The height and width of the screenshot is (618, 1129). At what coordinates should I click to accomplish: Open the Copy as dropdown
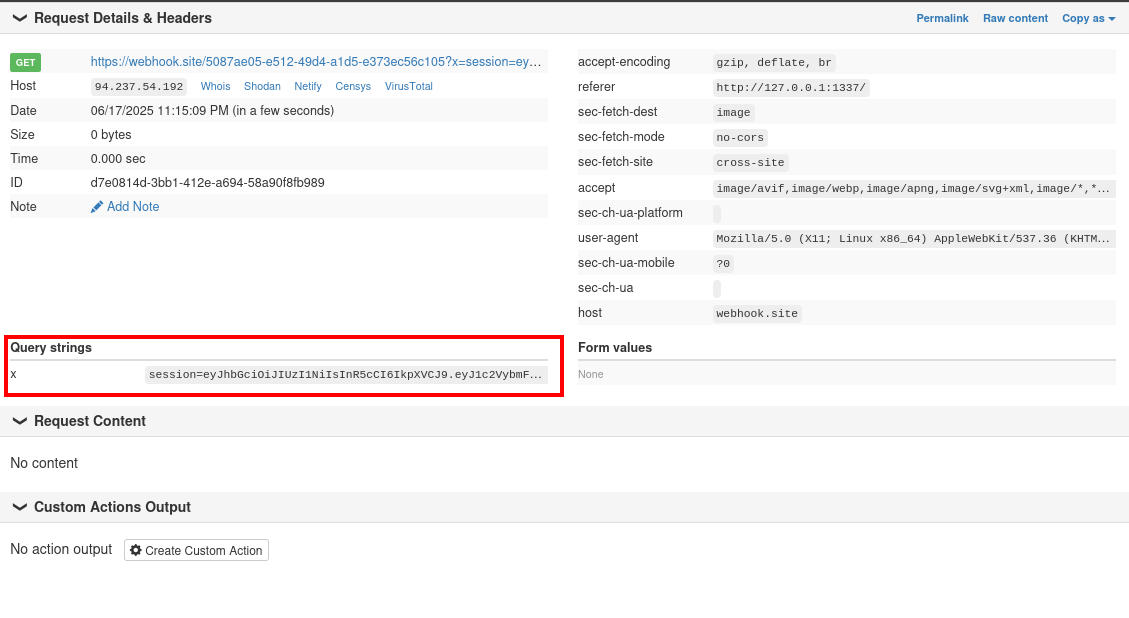coord(1088,18)
